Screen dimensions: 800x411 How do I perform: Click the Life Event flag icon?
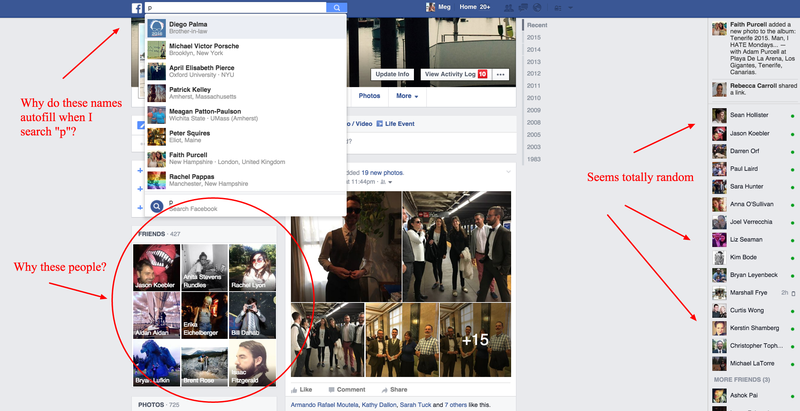tap(379, 123)
